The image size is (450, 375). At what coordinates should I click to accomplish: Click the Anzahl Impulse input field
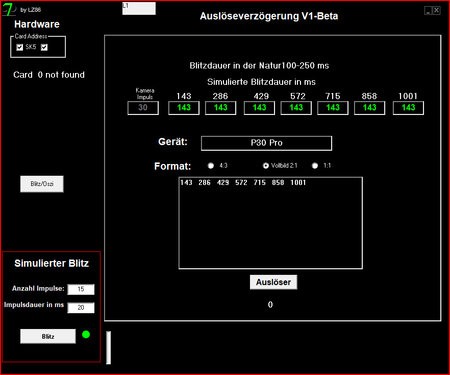pos(81,289)
